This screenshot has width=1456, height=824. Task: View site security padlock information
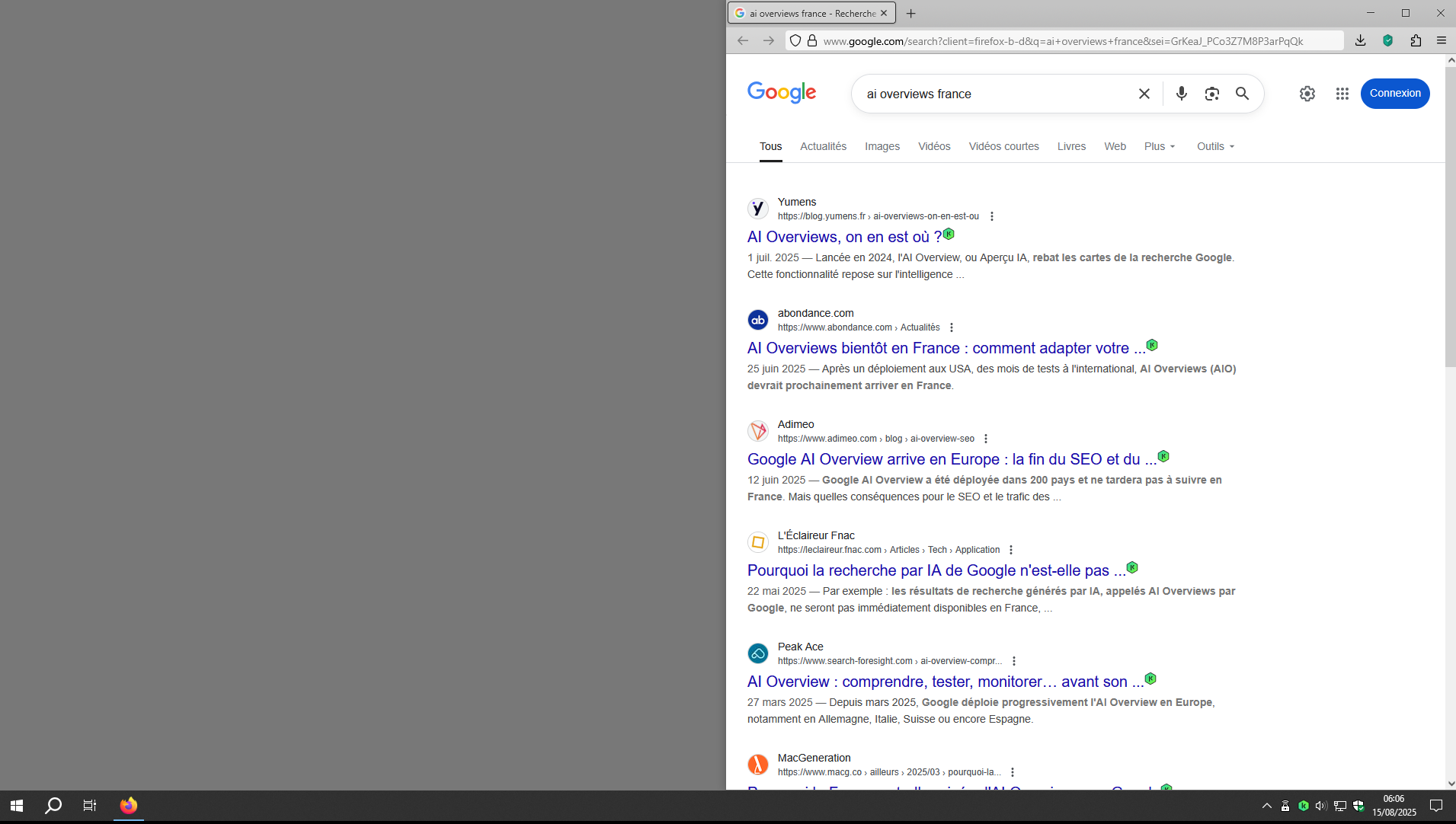point(812,41)
